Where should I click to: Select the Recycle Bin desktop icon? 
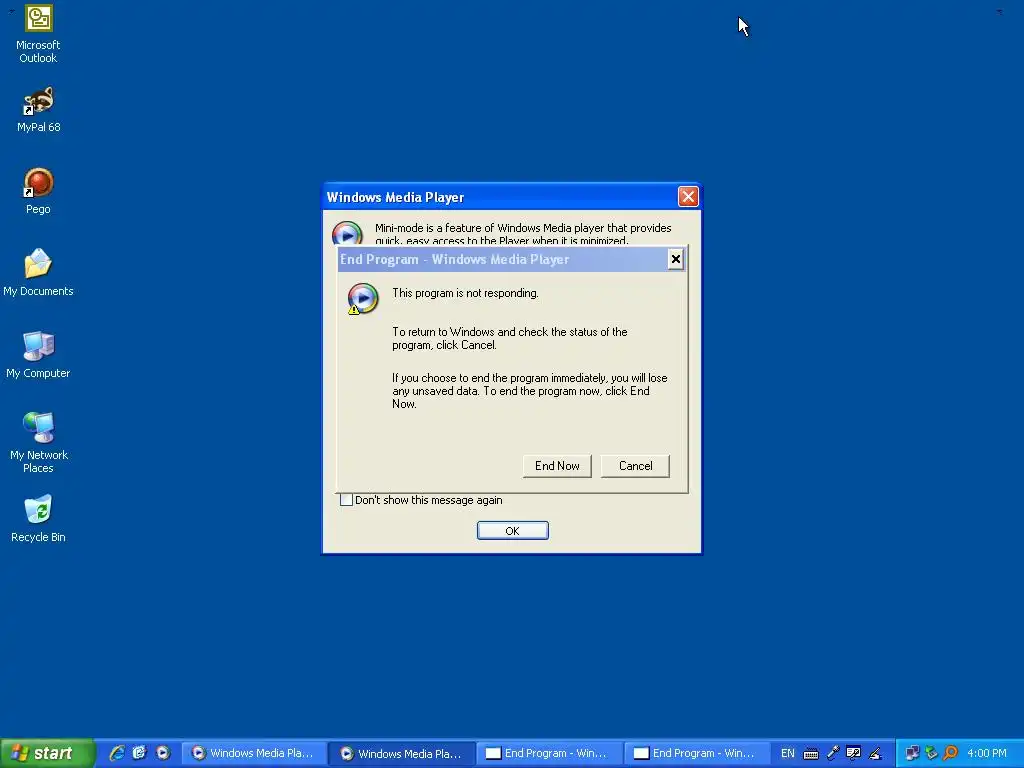(x=38, y=519)
